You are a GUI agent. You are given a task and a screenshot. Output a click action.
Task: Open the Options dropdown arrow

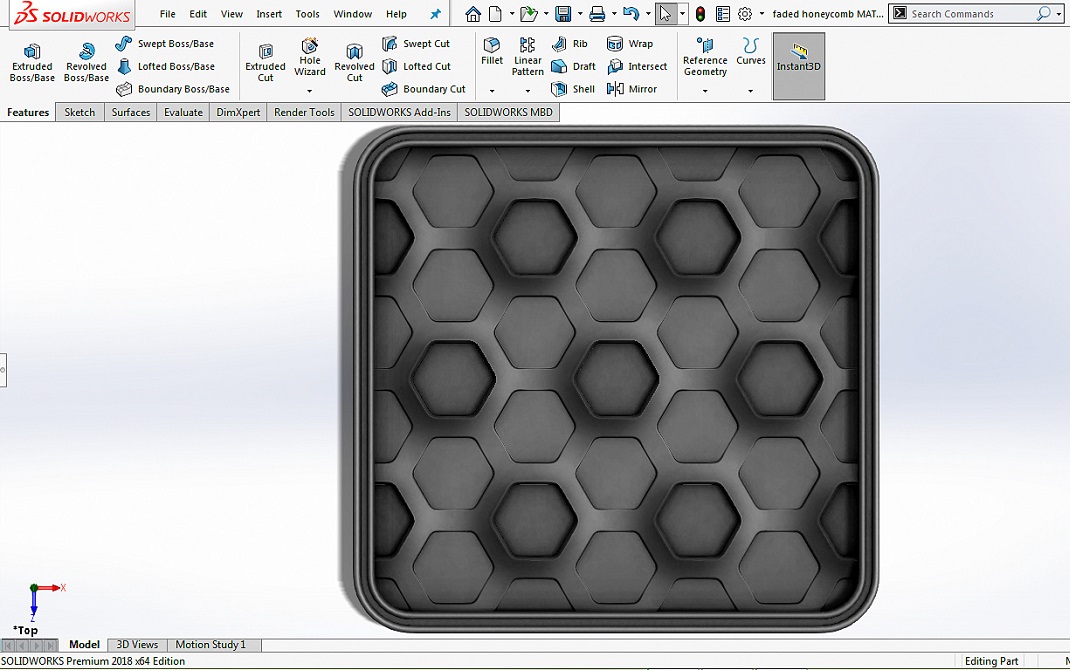(x=762, y=14)
